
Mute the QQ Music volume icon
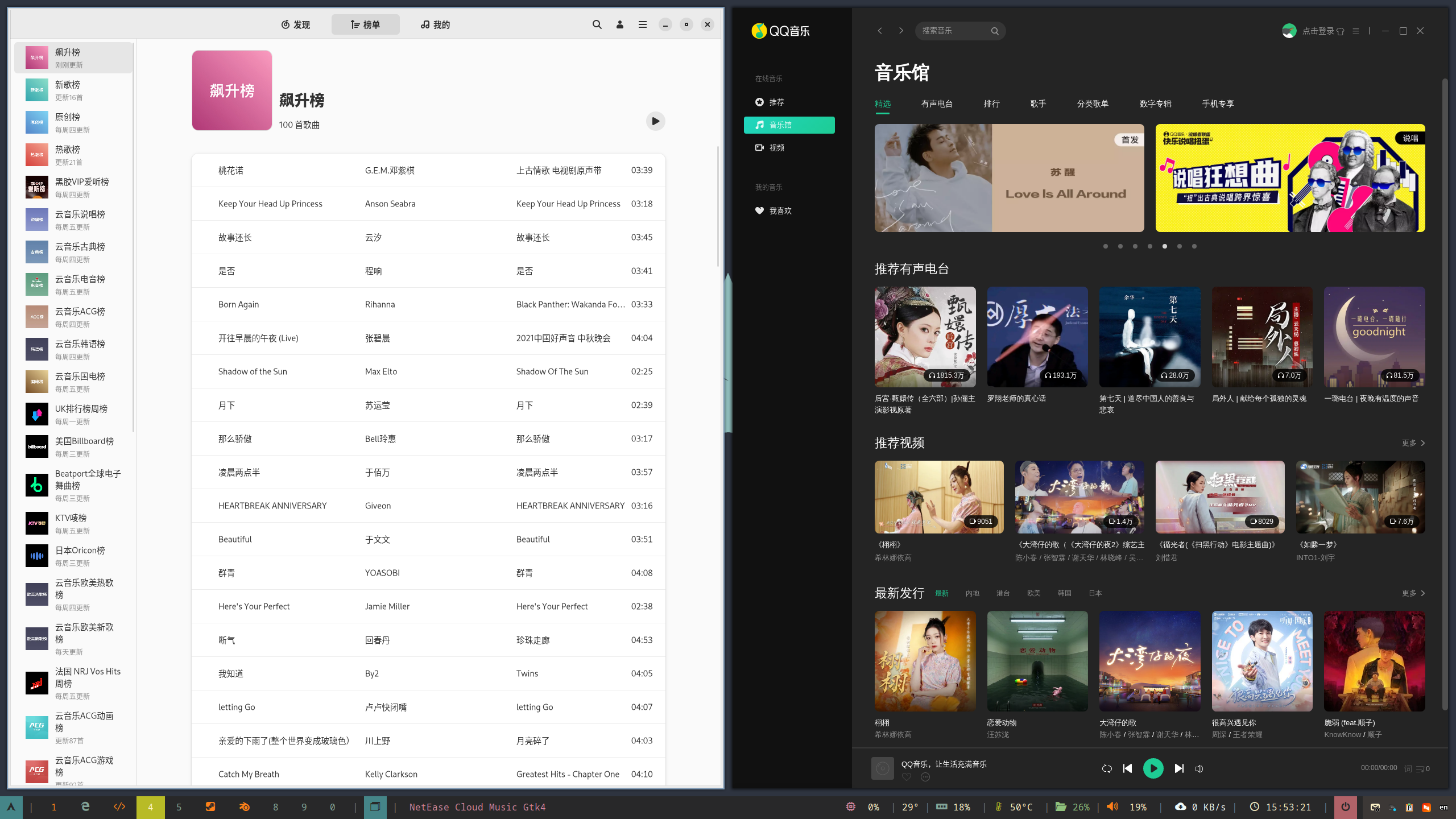[x=1199, y=768]
